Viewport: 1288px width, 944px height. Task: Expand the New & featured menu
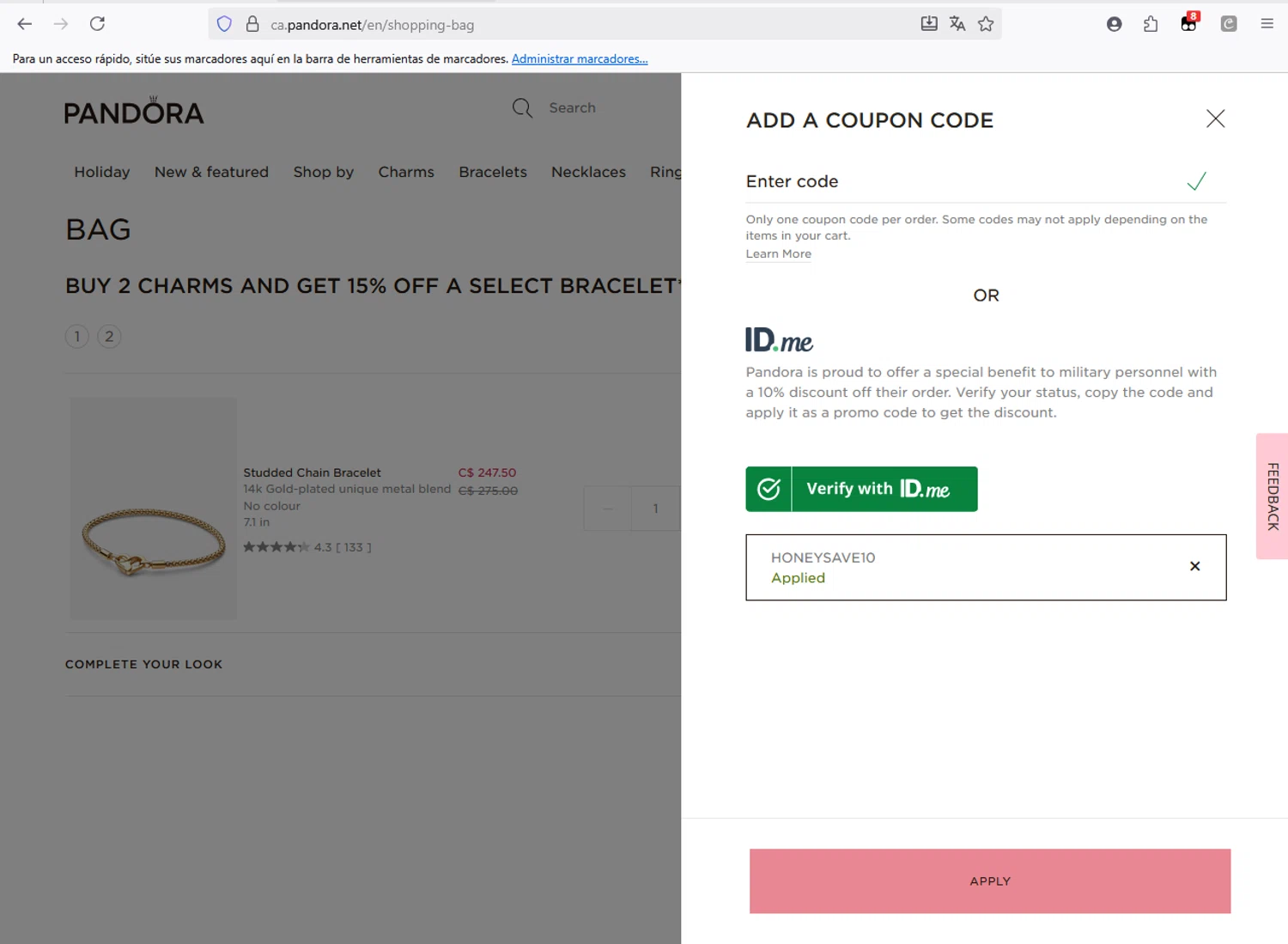(x=211, y=172)
